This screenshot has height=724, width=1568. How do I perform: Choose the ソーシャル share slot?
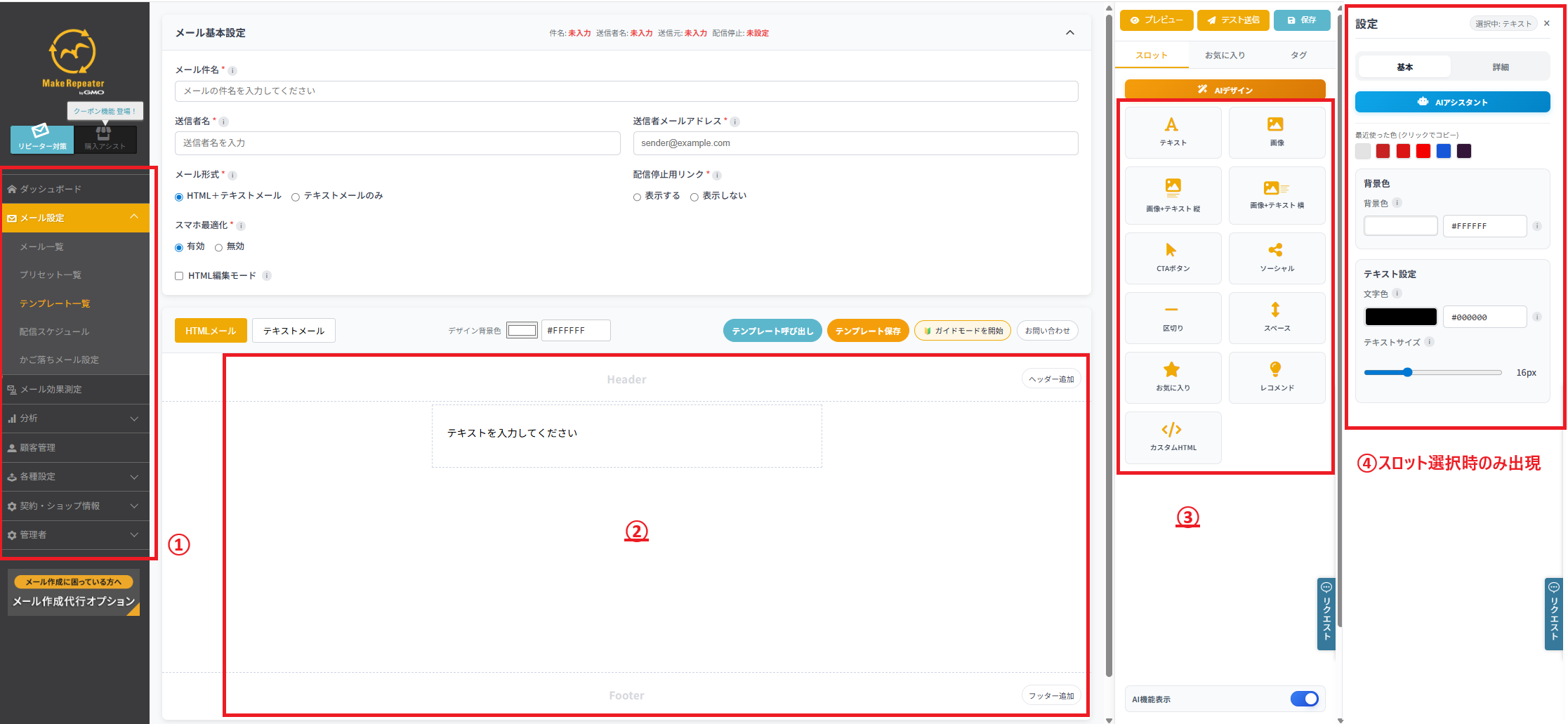click(1276, 257)
